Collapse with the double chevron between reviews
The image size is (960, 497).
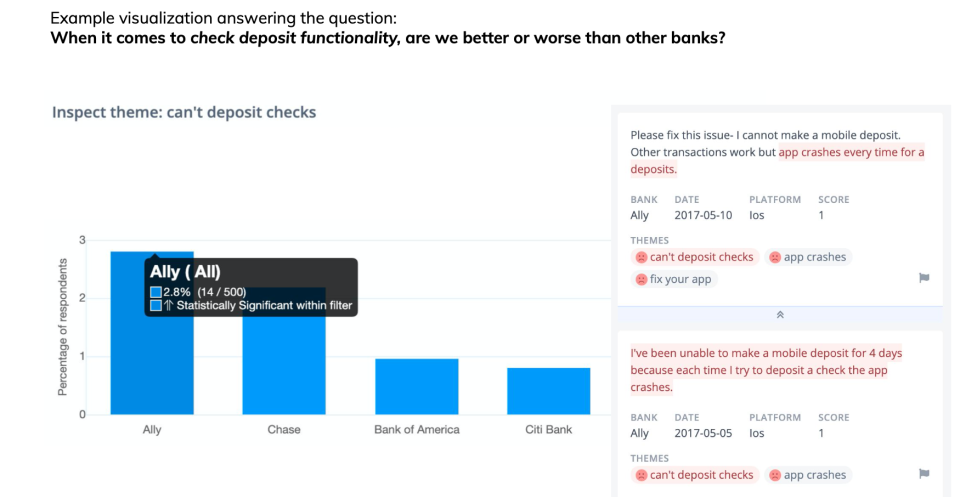[x=780, y=314]
